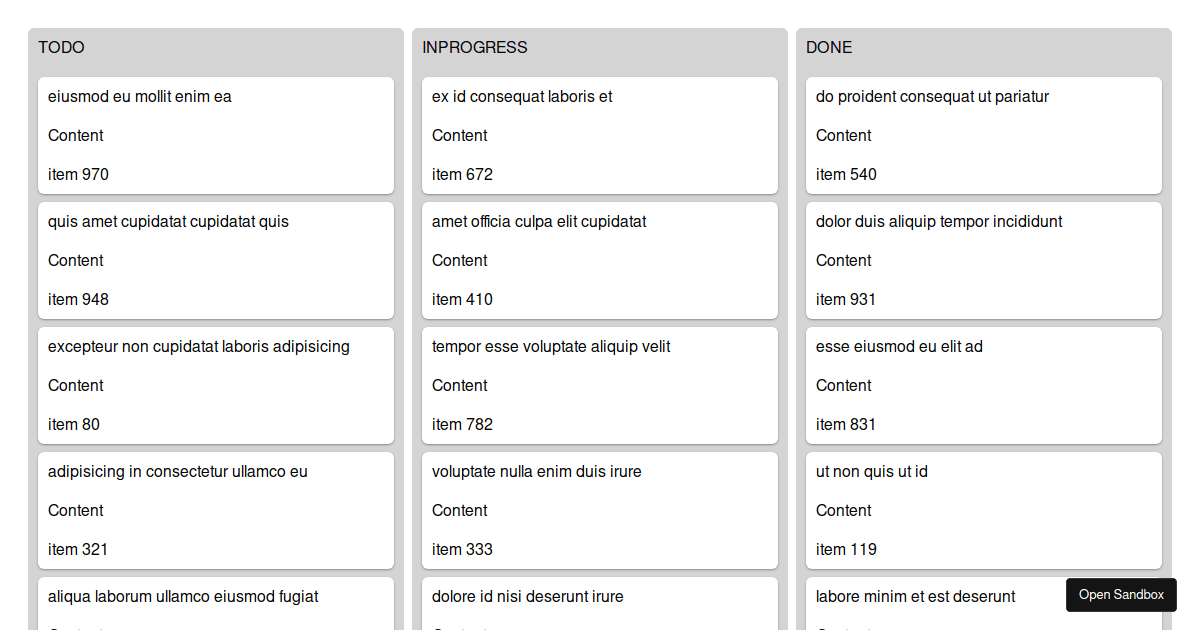Select the card with item 948
The height and width of the screenshot is (630, 1200).
point(215,260)
